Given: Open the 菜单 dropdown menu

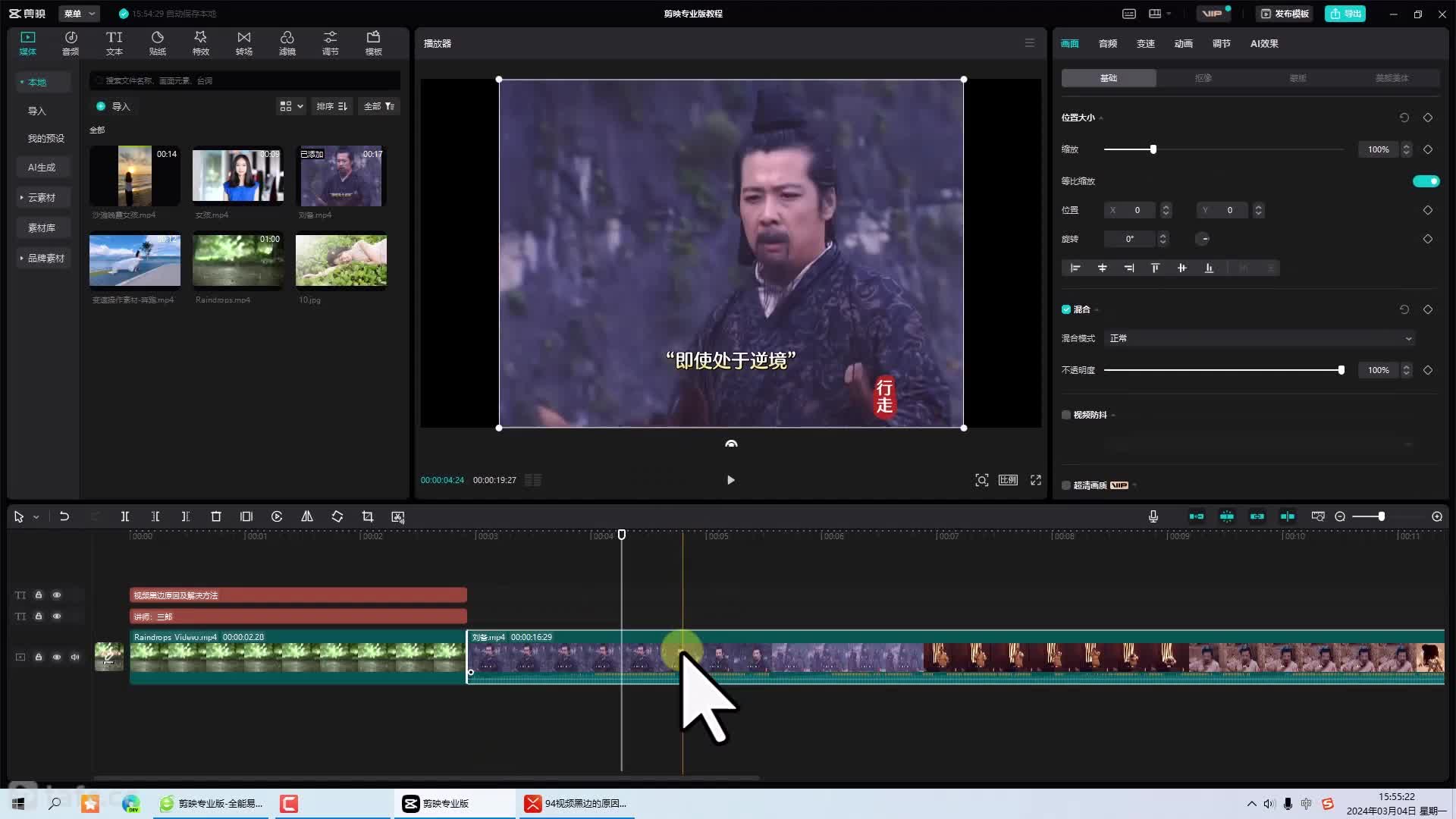Looking at the screenshot, I should (x=79, y=14).
